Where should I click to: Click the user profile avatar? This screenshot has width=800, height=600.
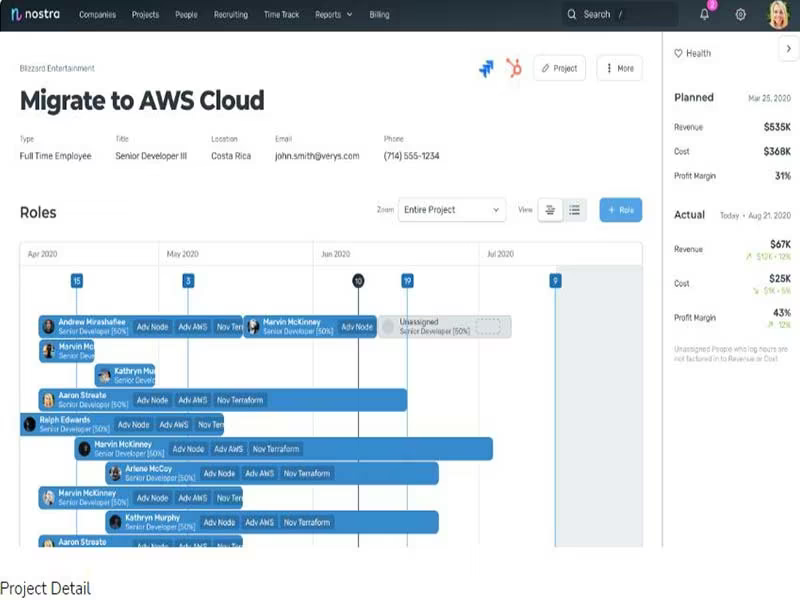(x=779, y=15)
